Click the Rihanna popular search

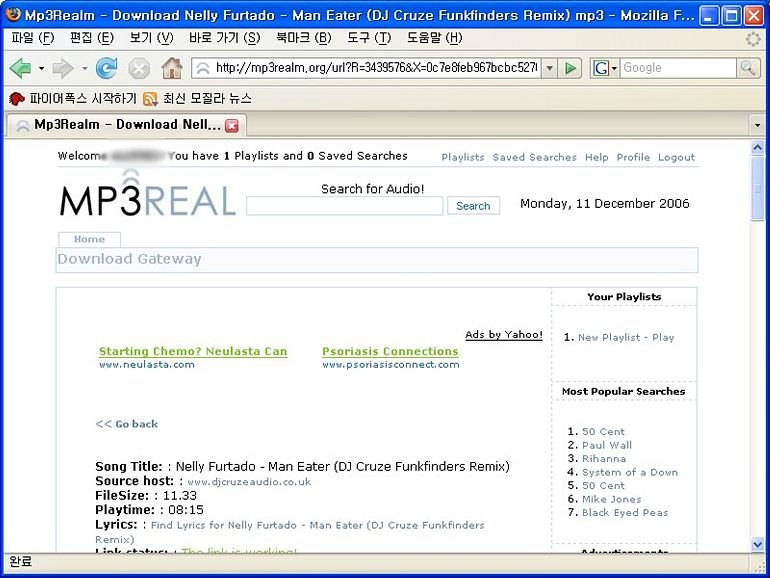pyautogui.click(x=604, y=458)
